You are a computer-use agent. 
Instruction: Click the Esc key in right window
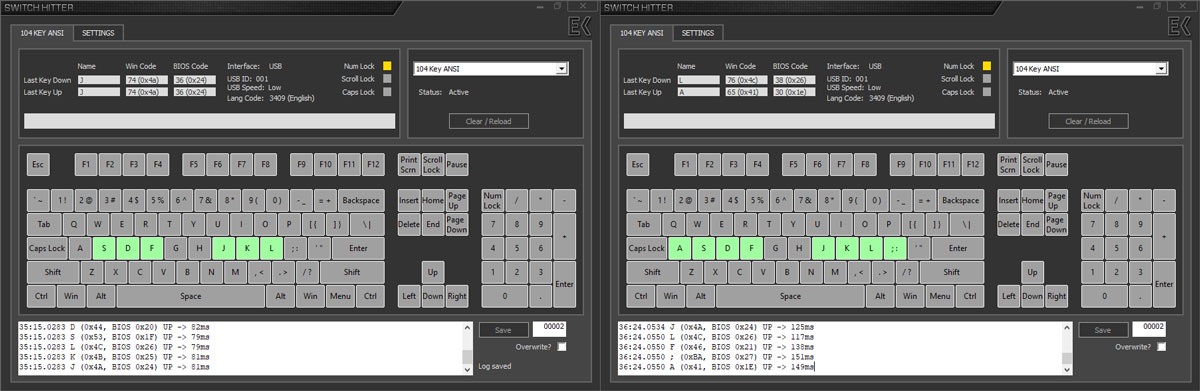(x=638, y=163)
